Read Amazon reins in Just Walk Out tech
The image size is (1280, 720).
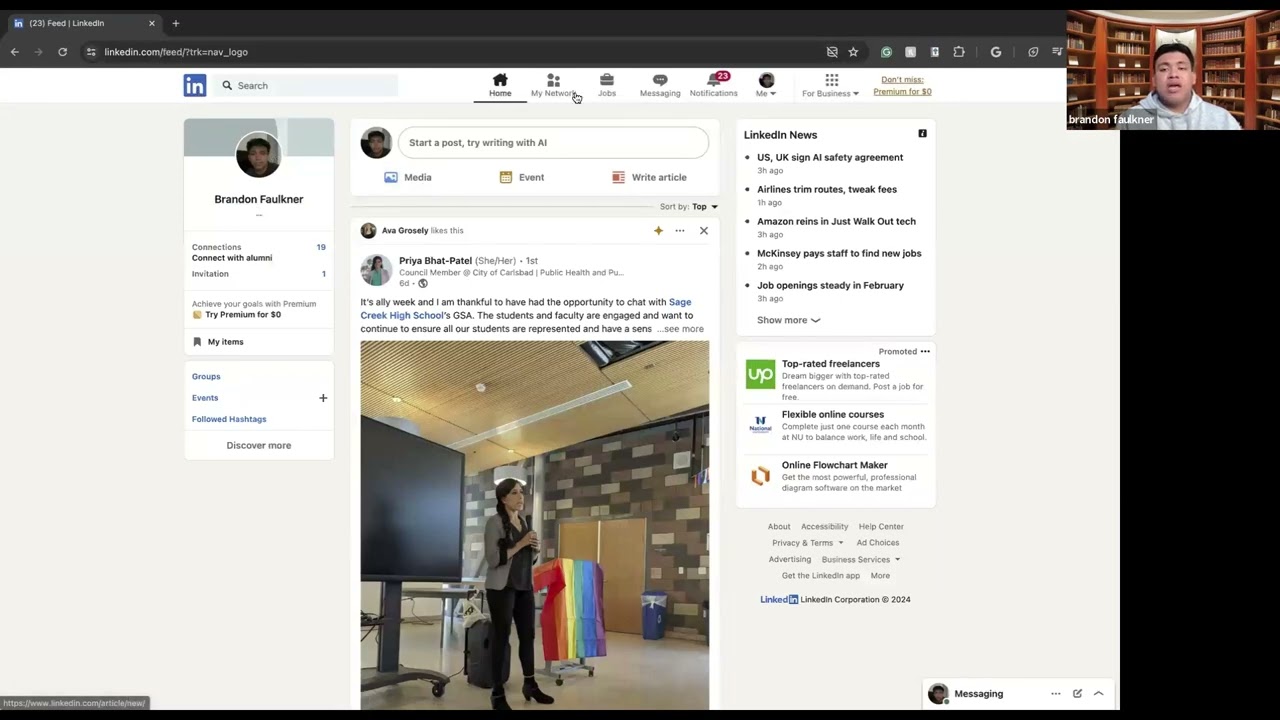836,222
